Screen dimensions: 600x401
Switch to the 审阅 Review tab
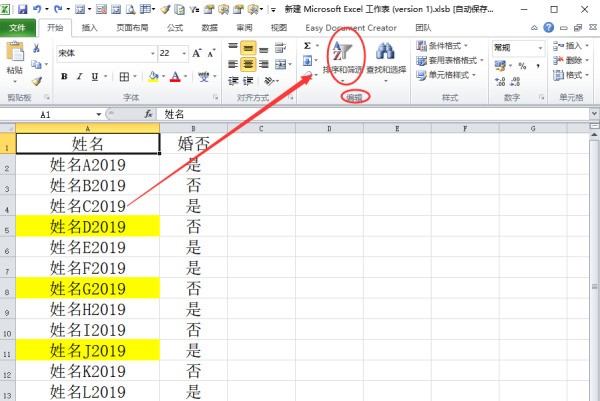tap(244, 28)
